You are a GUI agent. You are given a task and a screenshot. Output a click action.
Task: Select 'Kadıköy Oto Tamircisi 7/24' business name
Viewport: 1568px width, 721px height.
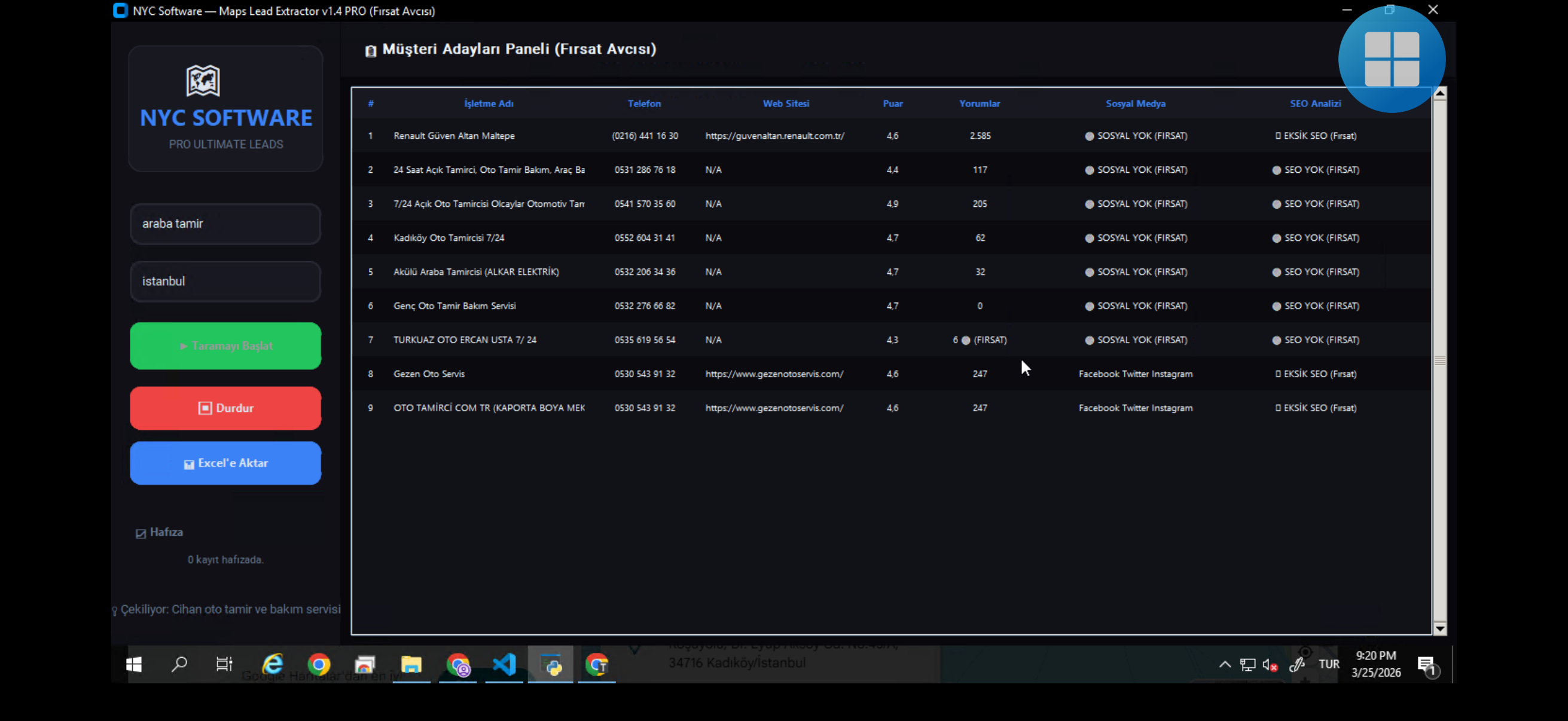(449, 238)
